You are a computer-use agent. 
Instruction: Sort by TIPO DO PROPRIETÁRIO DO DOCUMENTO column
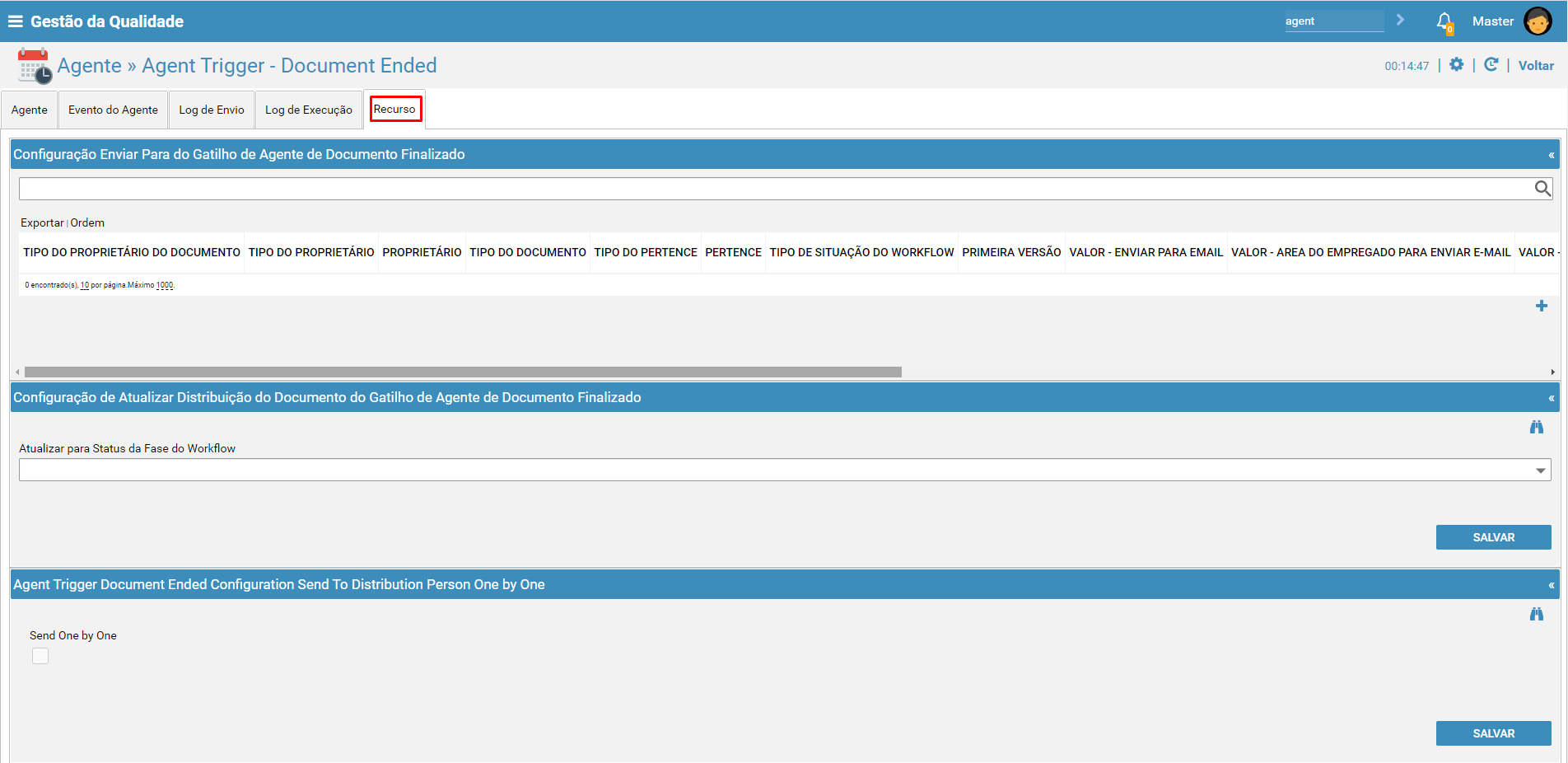coord(132,252)
